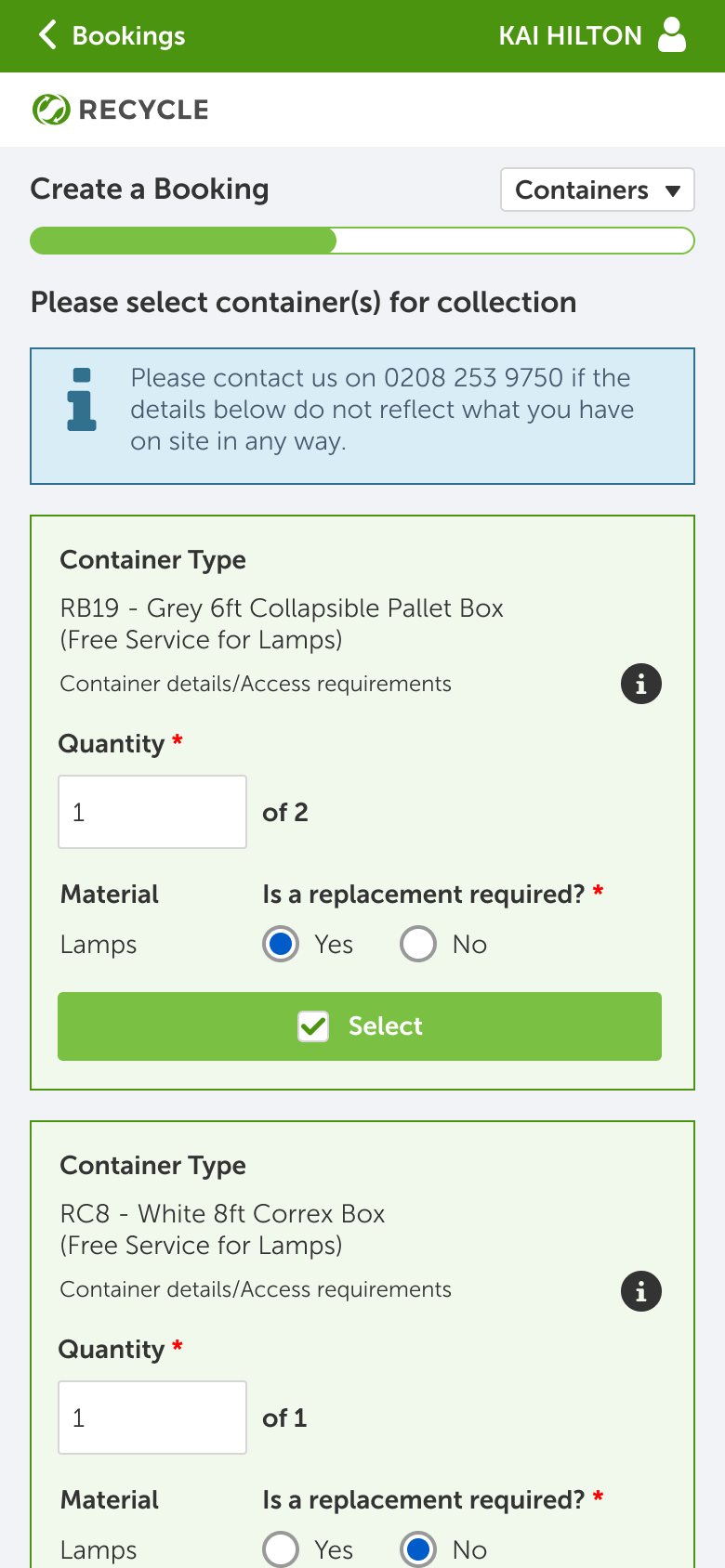Open info icon for RC8 container details
This screenshot has width=725, height=1568.
click(x=640, y=1291)
